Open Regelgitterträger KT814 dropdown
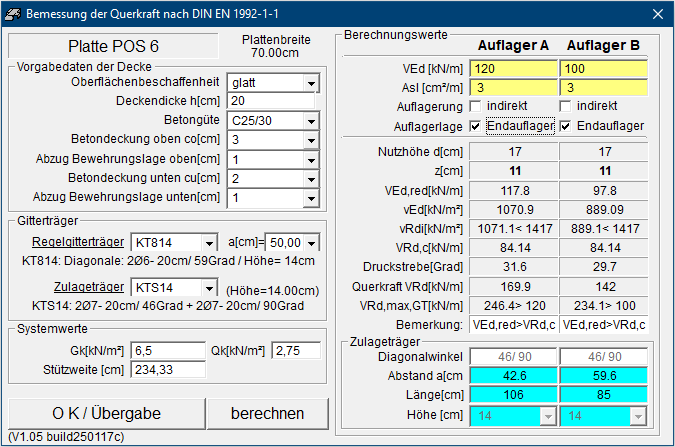The width and height of the screenshot is (675, 447). click(x=208, y=243)
